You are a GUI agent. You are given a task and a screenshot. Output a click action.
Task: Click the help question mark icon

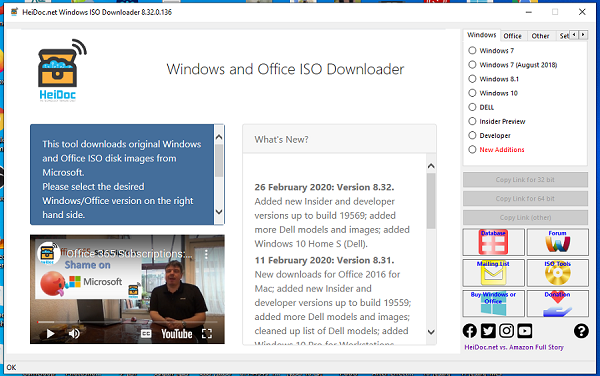581,331
